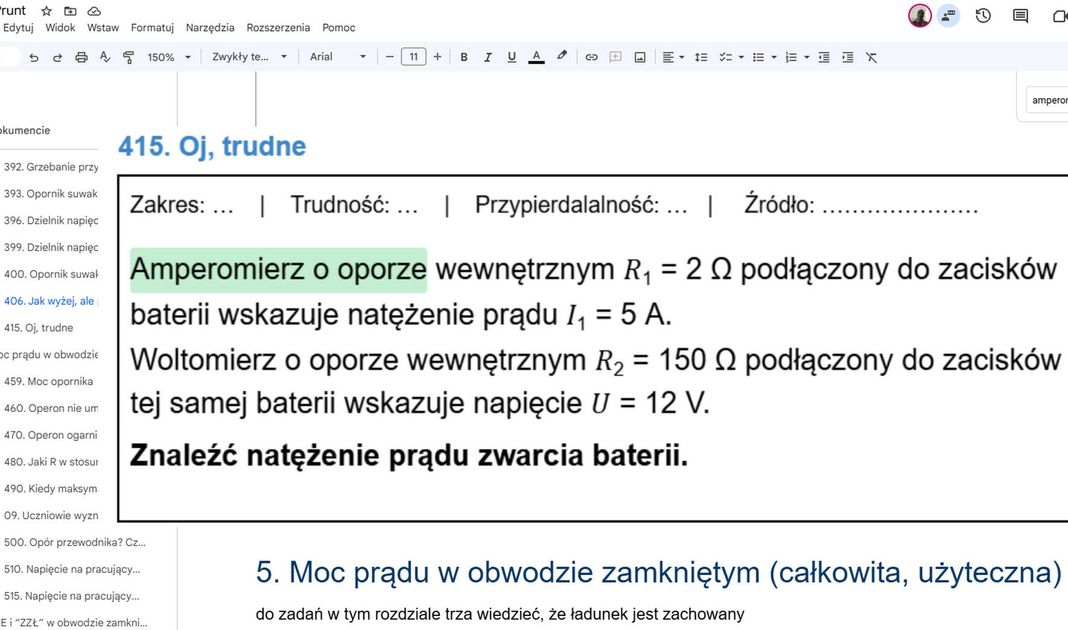Toggle bold formatting

point(464,57)
